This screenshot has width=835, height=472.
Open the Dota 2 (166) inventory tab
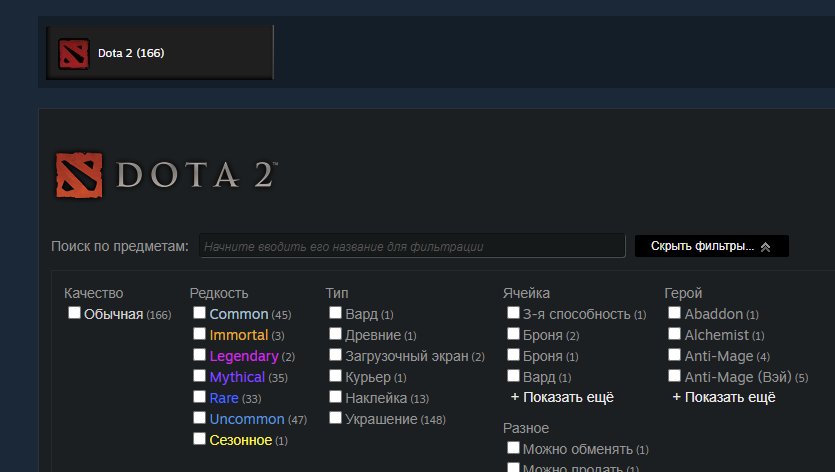(160, 53)
